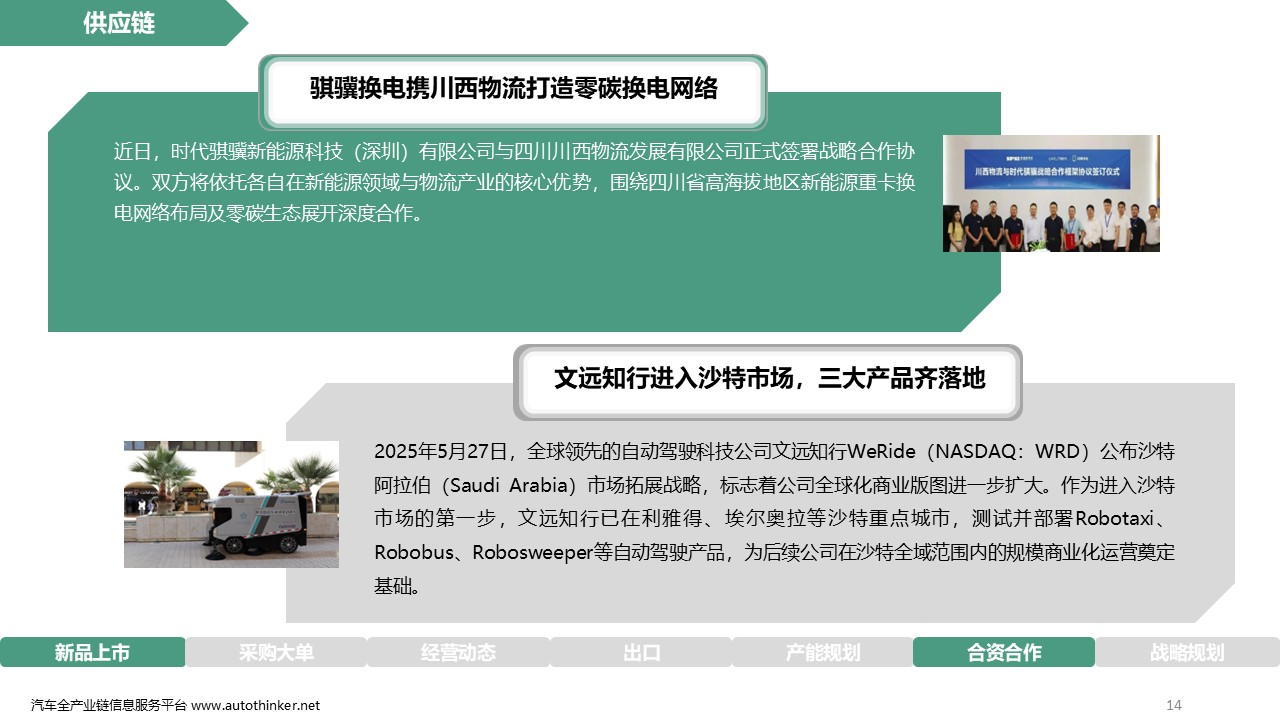
Task: Go to the 经营动态 tab
Action: (x=458, y=653)
